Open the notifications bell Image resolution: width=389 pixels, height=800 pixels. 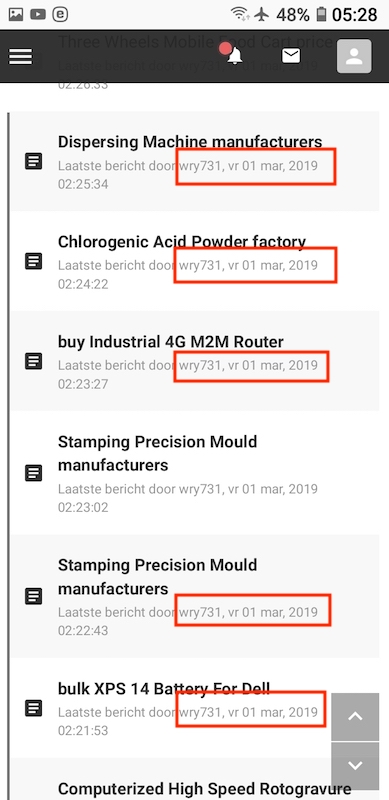pyautogui.click(x=234, y=55)
